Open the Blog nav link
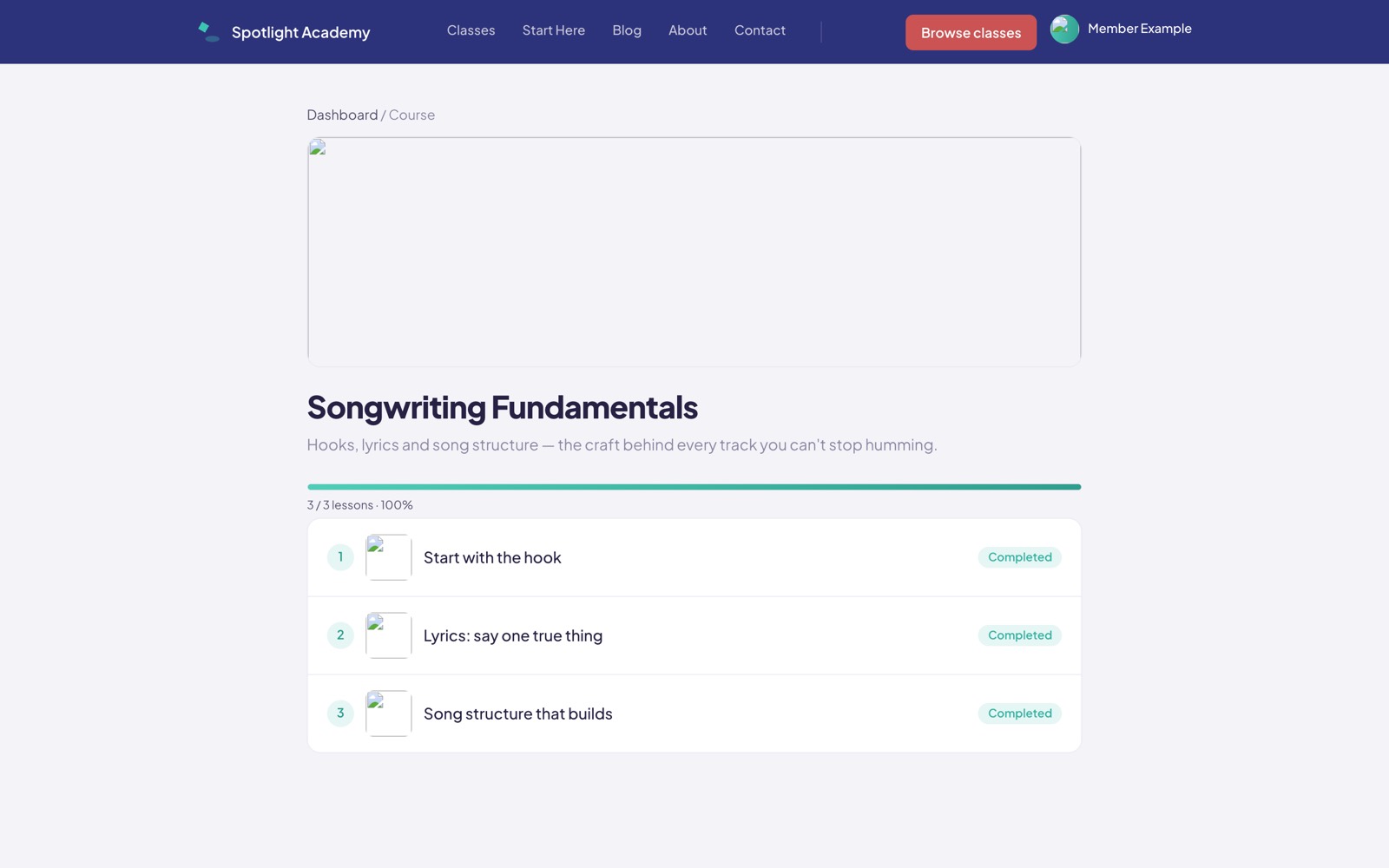This screenshot has width=1389, height=868. point(627,30)
